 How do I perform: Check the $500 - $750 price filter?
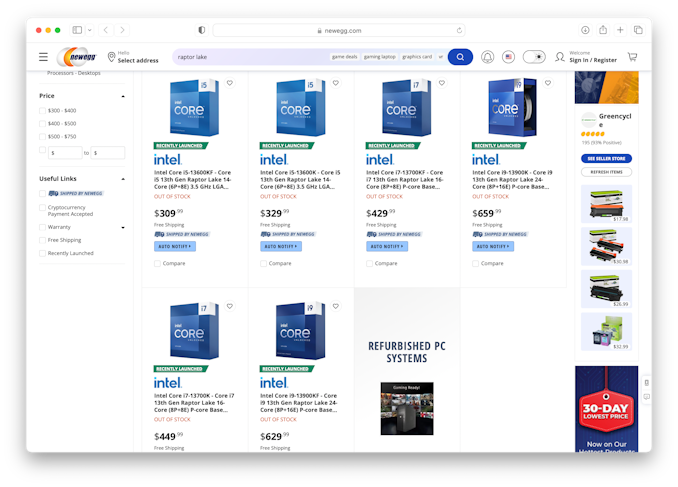coord(42,137)
